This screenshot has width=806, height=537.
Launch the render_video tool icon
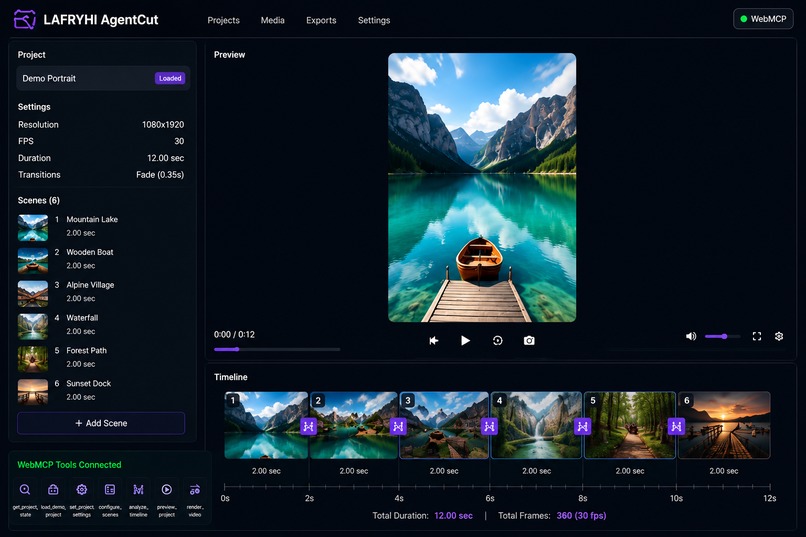pyautogui.click(x=195, y=489)
